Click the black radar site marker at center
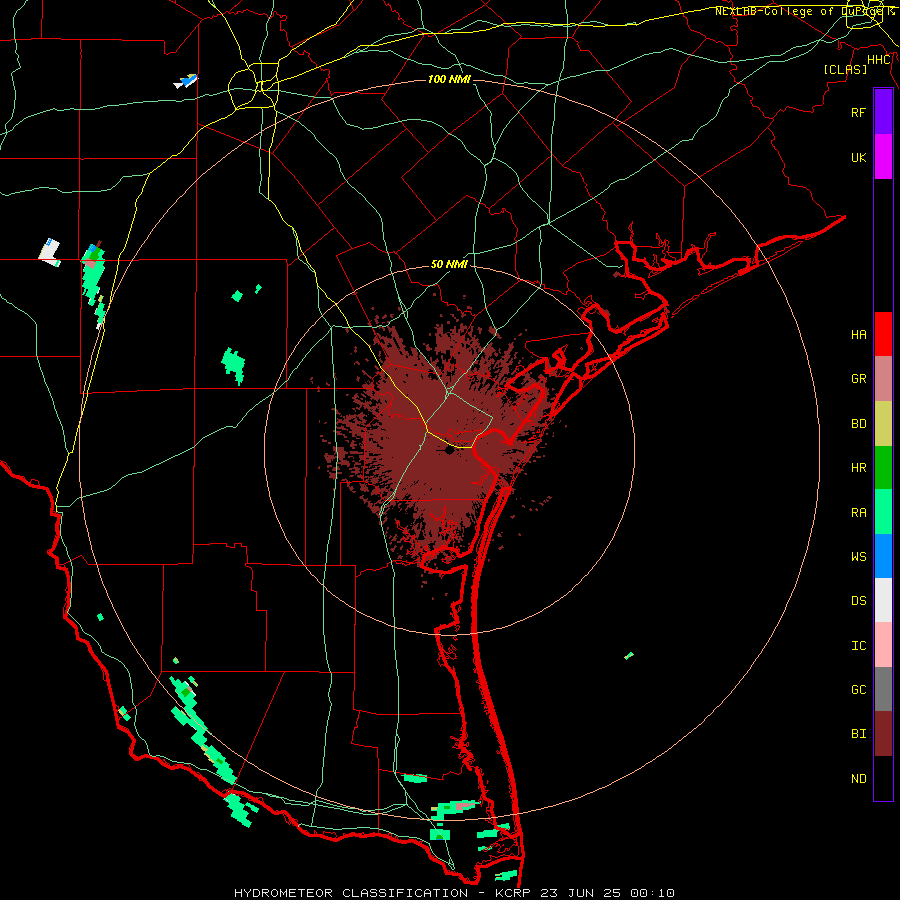The height and width of the screenshot is (900, 900). (449, 451)
